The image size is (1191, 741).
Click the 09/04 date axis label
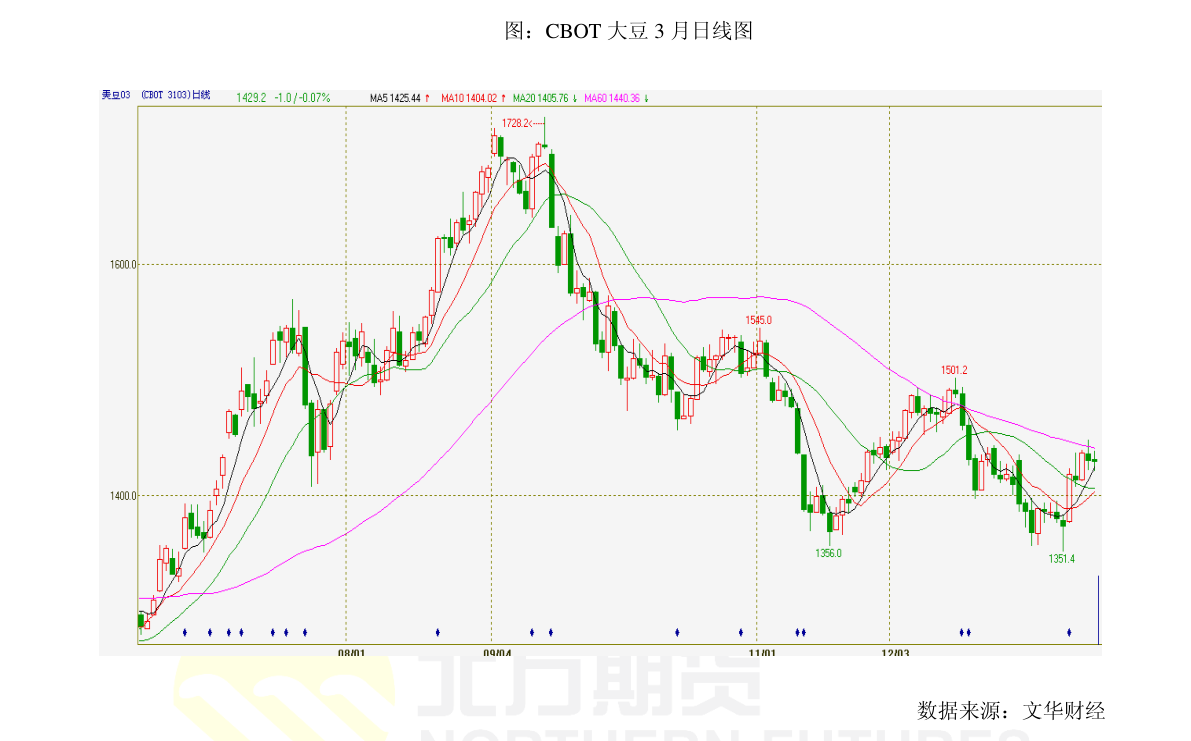point(497,653)
